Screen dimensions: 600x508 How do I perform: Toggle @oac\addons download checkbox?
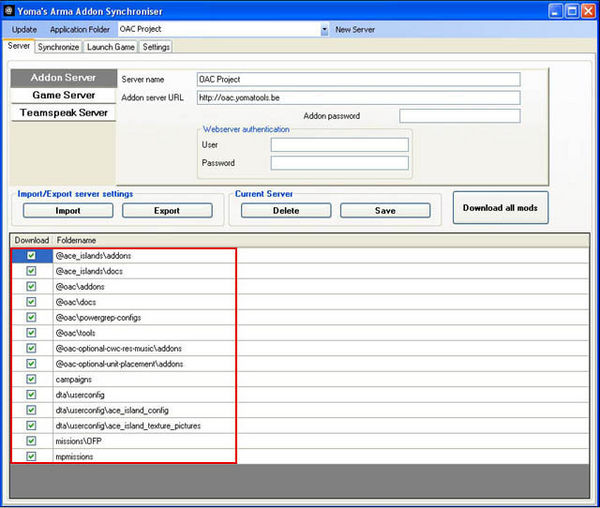coord(31,287)
